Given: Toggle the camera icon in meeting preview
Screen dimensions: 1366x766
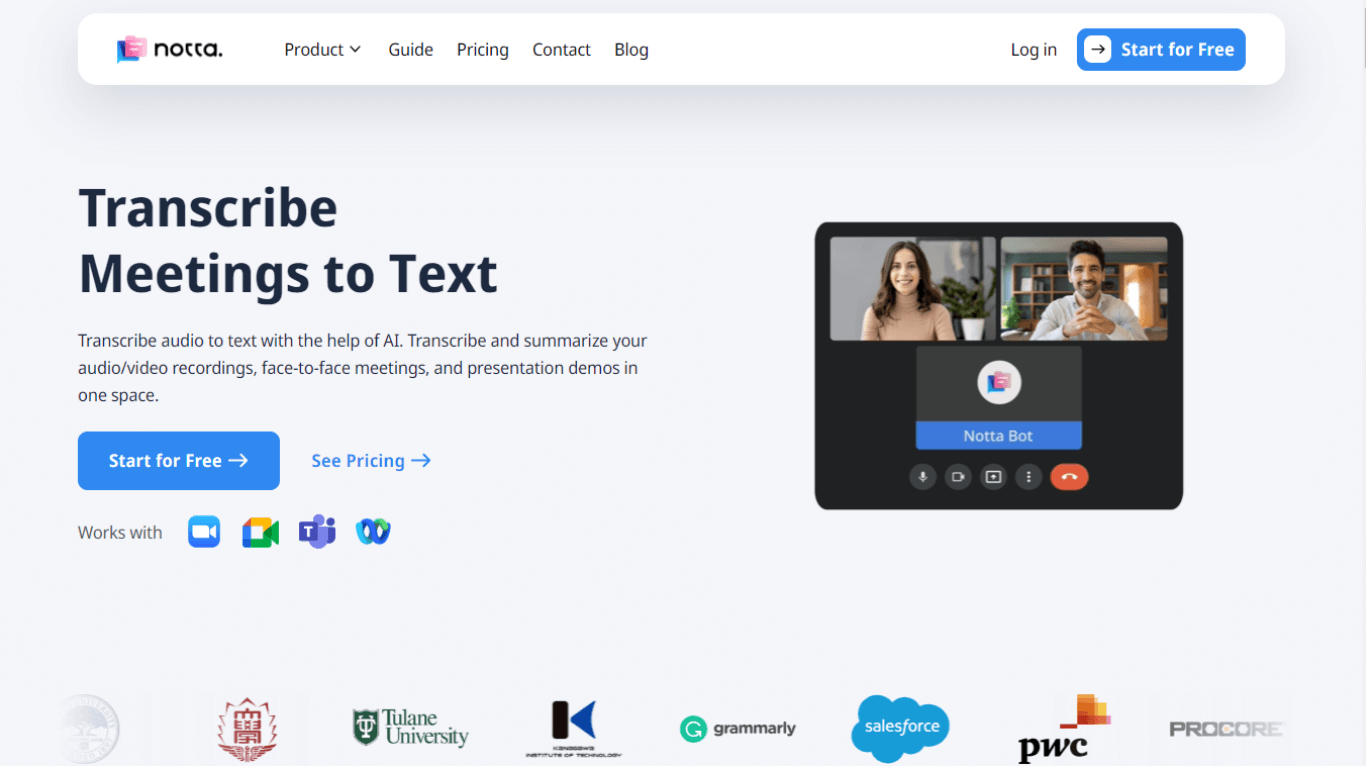Looking at the screenshot, I should tap(958, 477).
